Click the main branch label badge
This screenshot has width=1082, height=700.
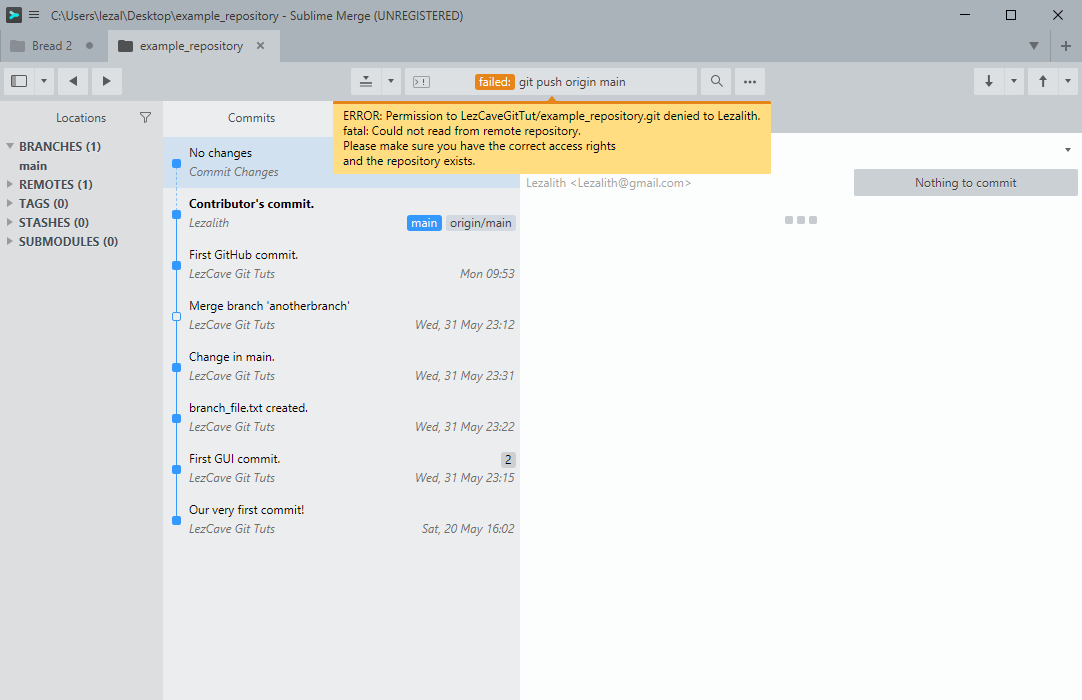point(424,223)
